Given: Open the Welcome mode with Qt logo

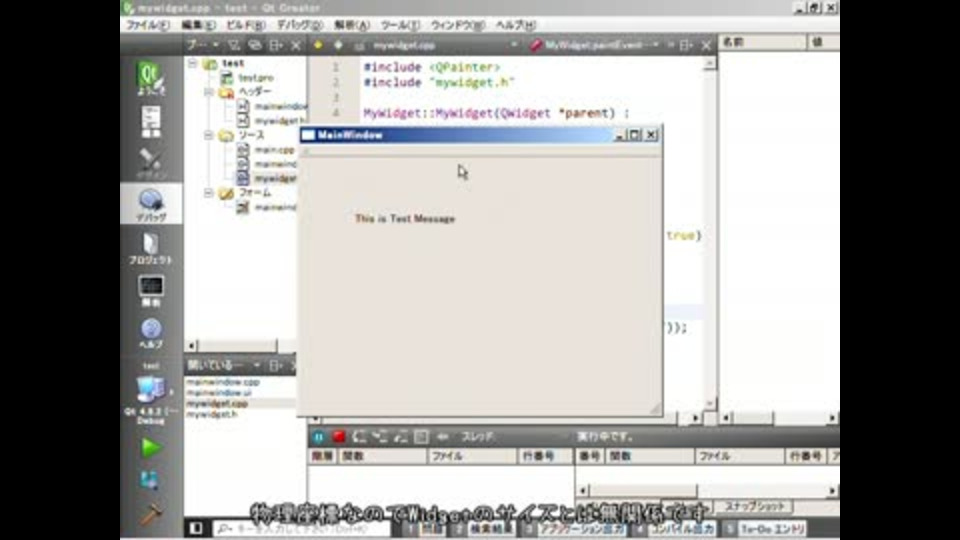Looking at the screenshot, I should coord(151,78).
